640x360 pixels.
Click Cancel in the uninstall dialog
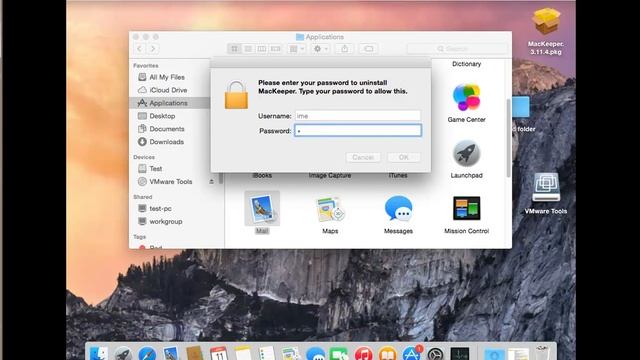tap(363, 157)
